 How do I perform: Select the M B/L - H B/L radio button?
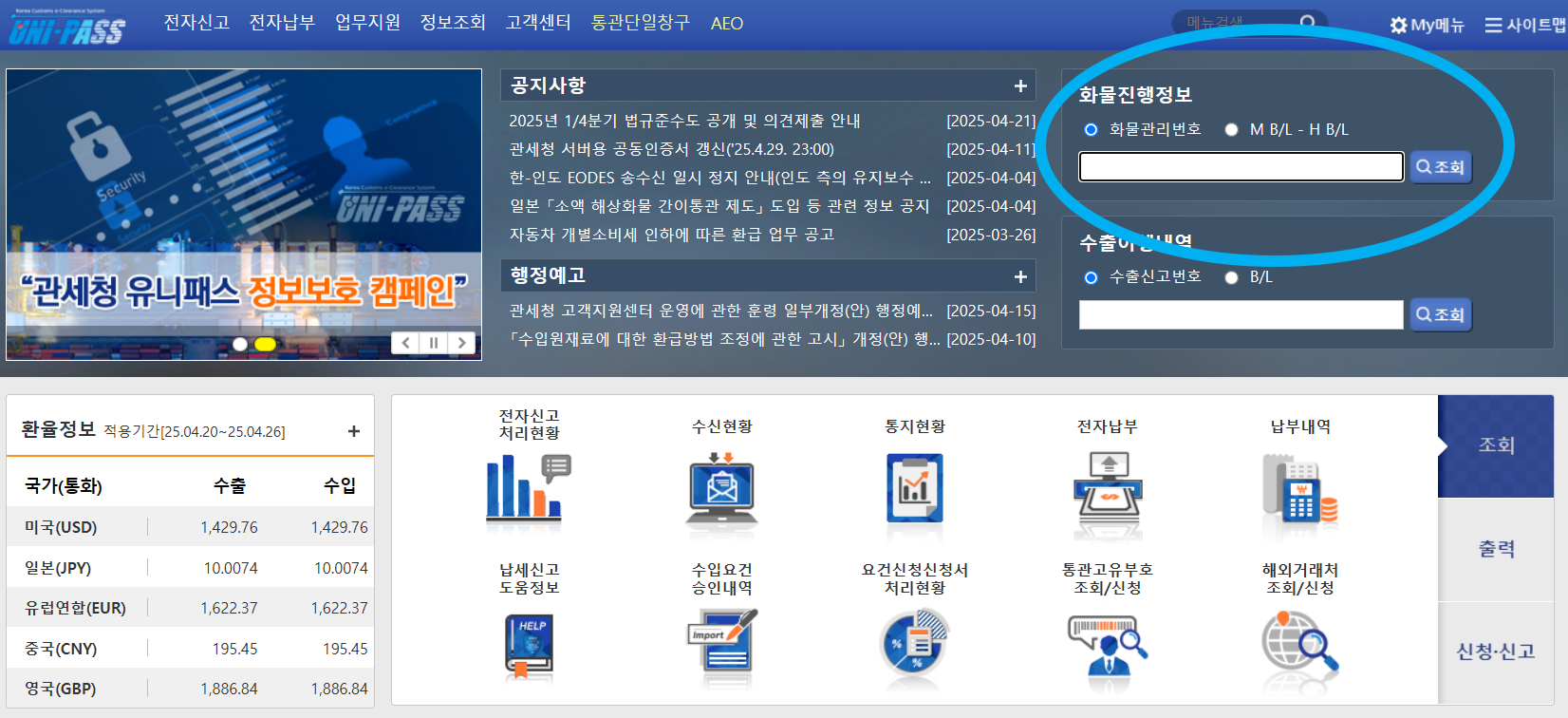[1231, 129]
